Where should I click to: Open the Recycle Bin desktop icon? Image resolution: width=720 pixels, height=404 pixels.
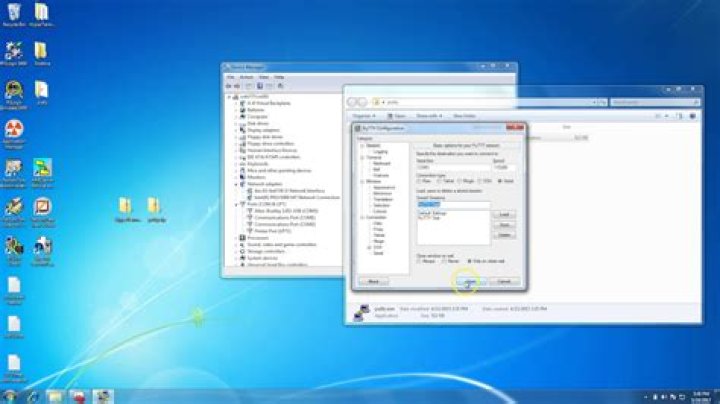(x=14, y=13)
